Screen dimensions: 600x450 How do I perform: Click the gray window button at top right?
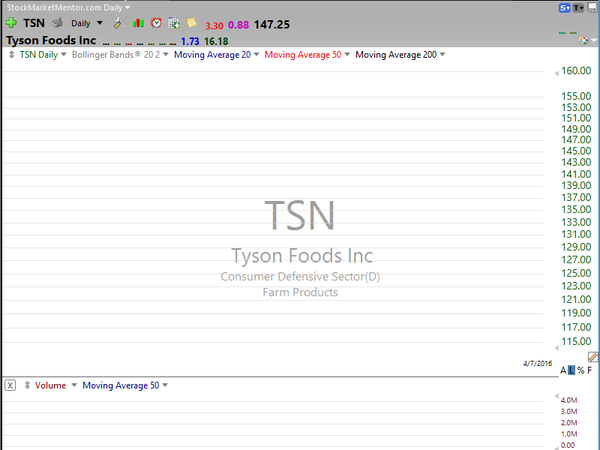[592, 8]
